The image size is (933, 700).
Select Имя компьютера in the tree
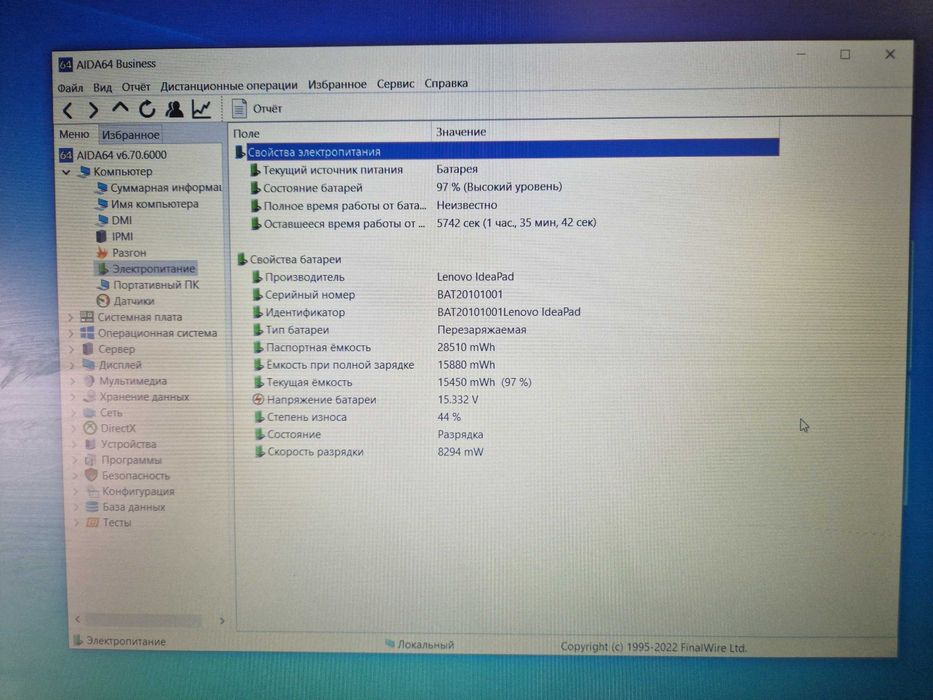click(x=154, y=204)
